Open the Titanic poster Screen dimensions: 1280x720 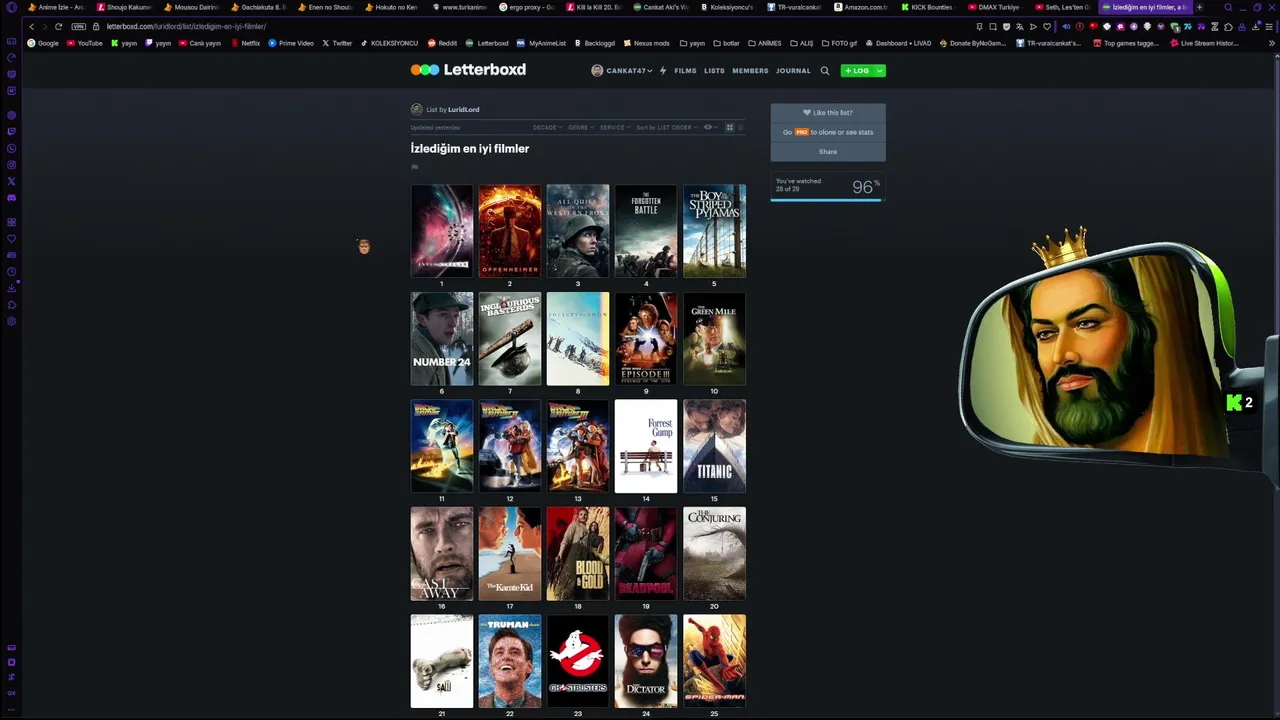714,446
